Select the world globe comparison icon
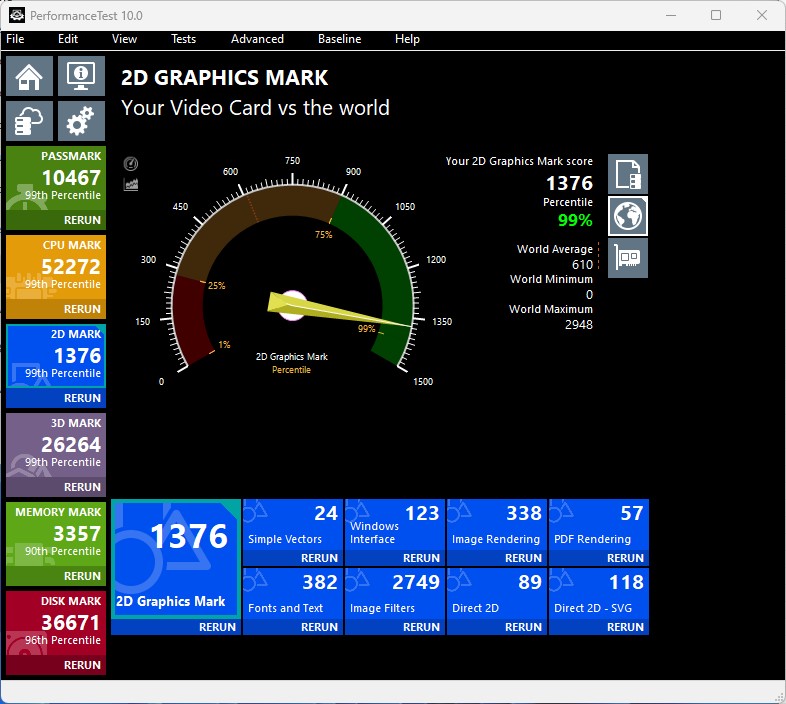This screenshot has height=704, width=786. pyautogui.click(x=627, y=216)
